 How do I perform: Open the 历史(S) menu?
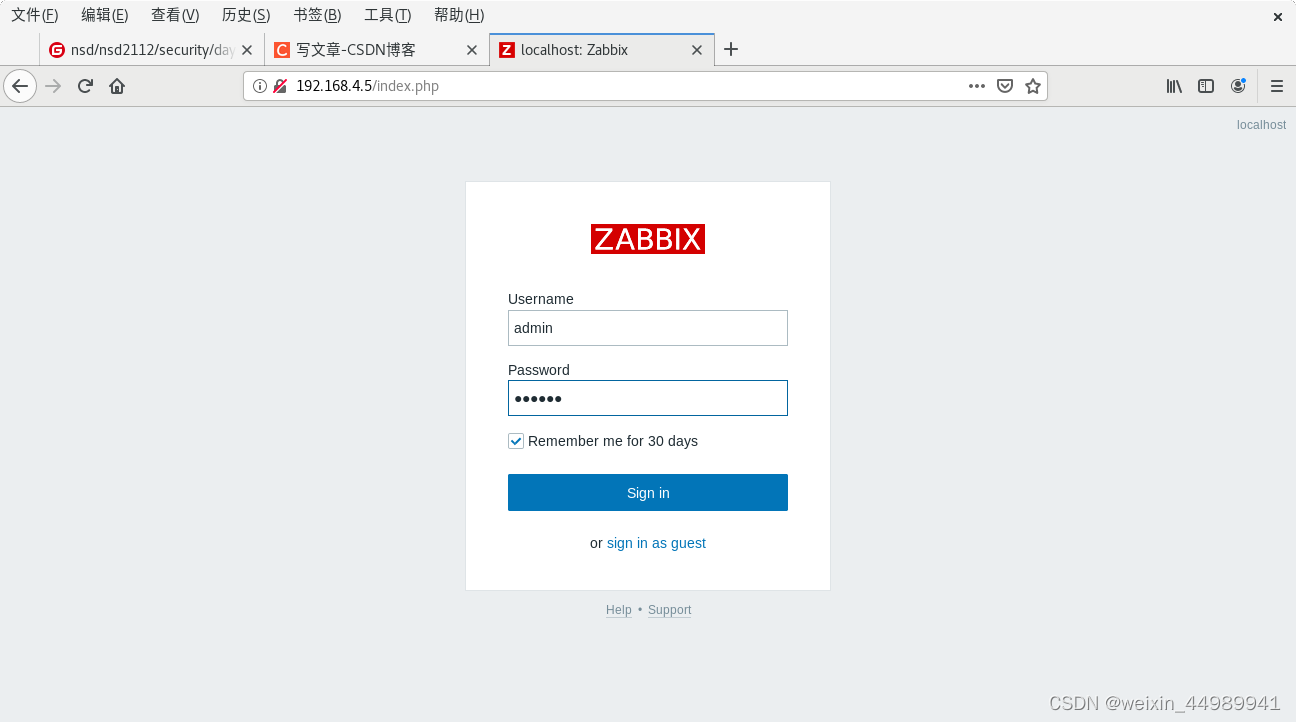point(246,15)
